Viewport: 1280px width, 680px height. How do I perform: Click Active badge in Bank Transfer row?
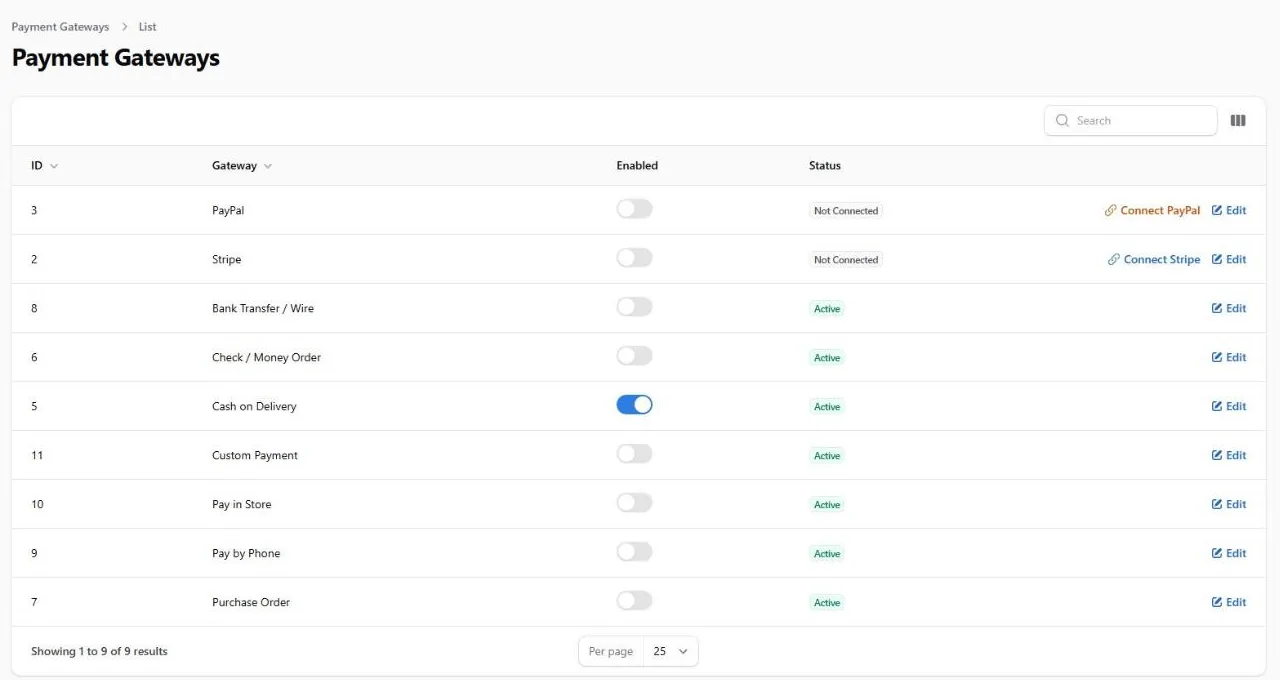[x=827, y=309]
